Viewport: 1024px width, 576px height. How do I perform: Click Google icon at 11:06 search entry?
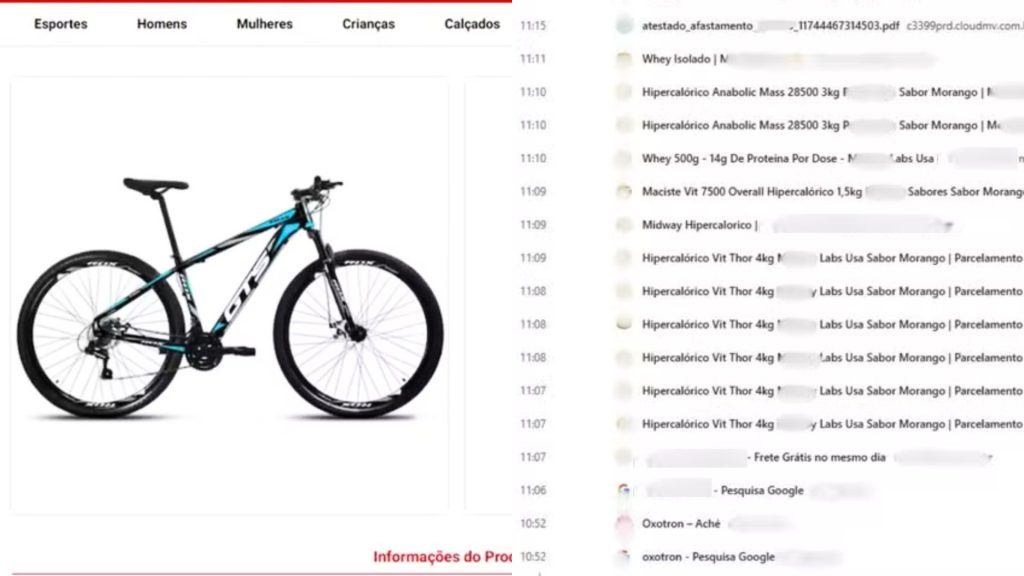pos(624,490)
